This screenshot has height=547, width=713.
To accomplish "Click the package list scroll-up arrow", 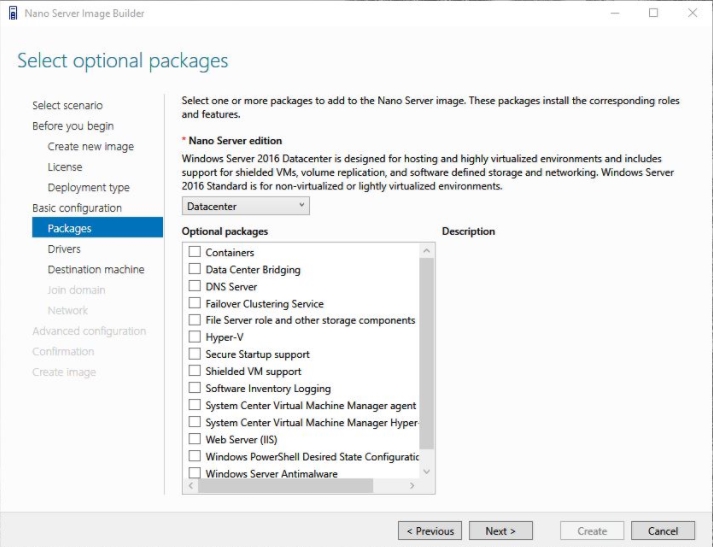I will [427, 250].
